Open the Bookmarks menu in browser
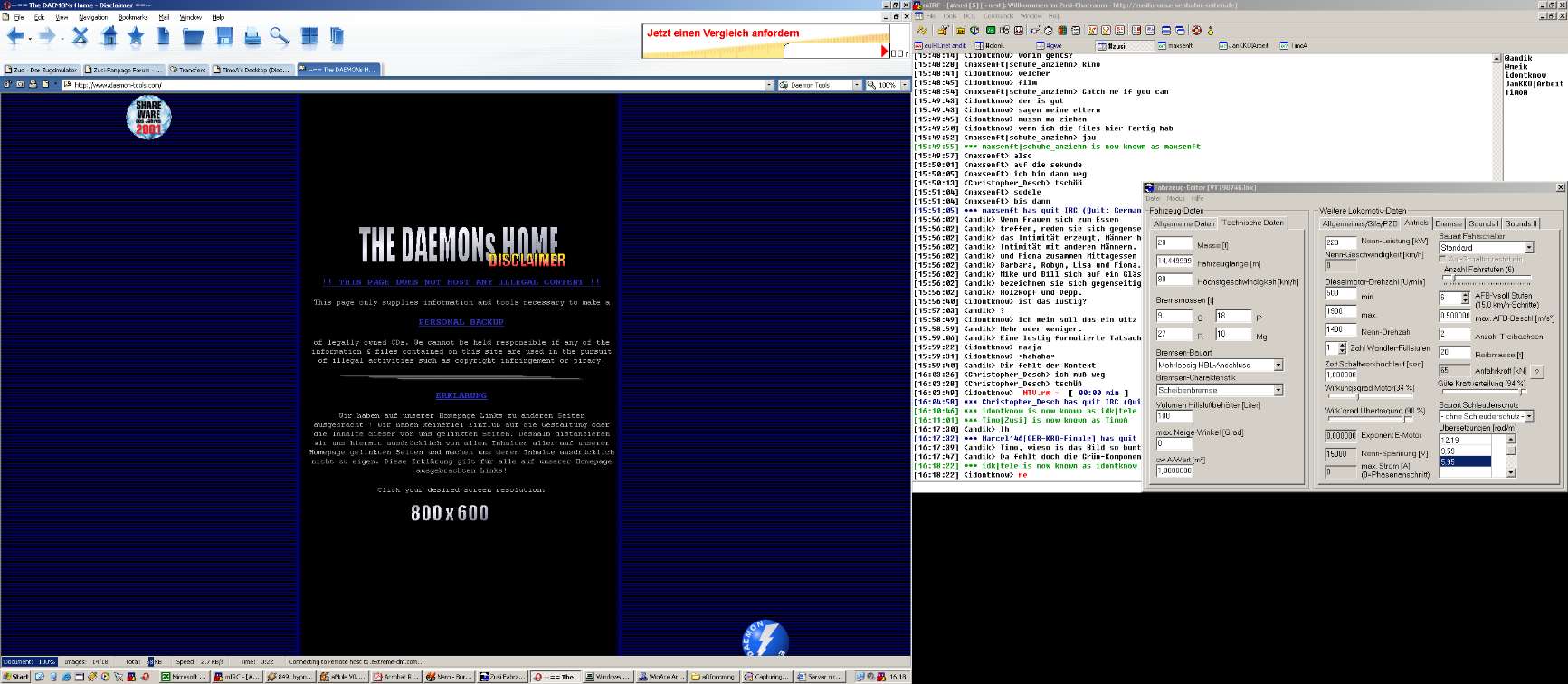1568x684 pixels. (x=132, y=17)
